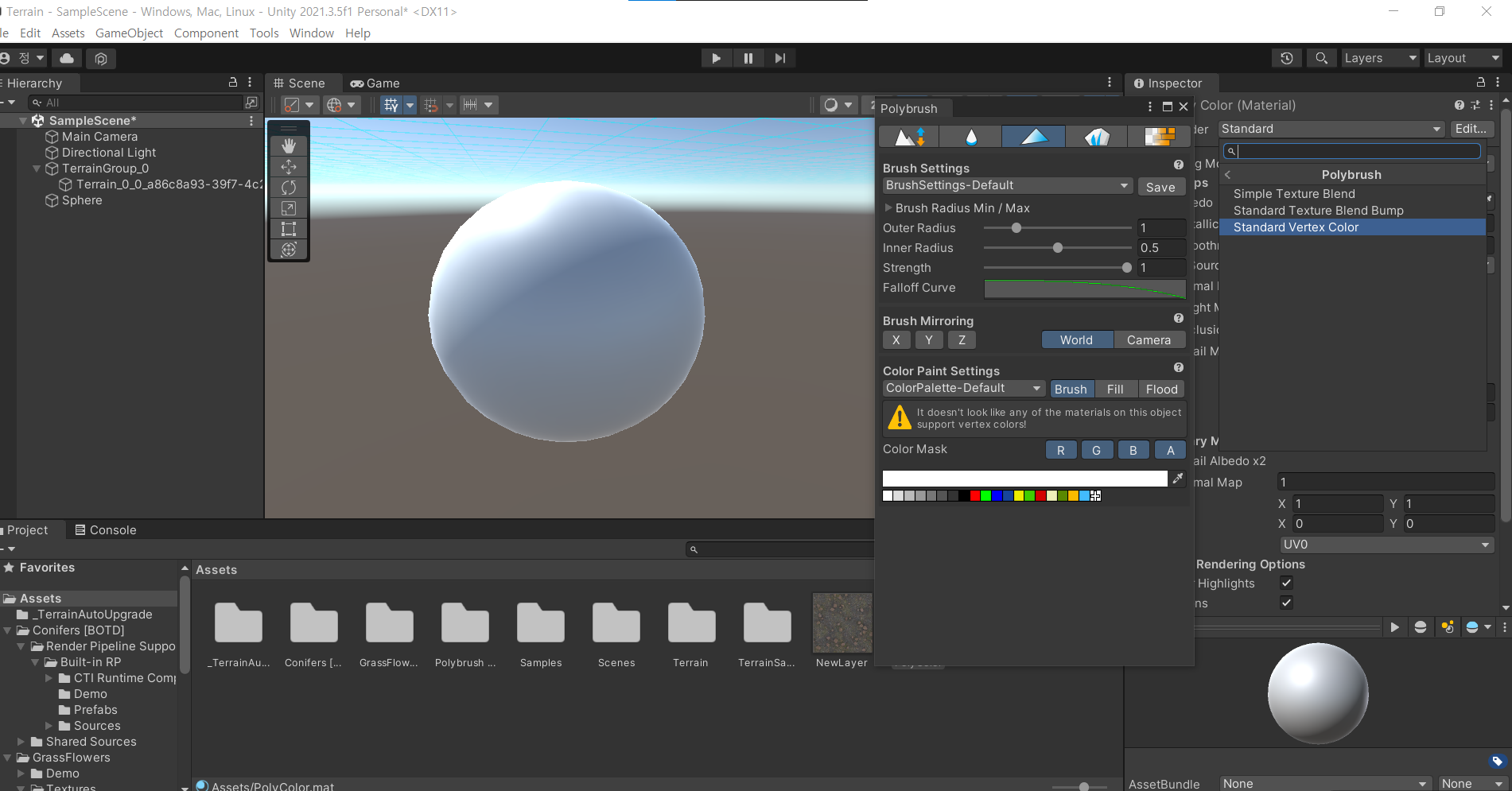Image resolution: width=1512 pixels, height=791 pixels.
Task: Select Fill paint mode
Action: 1115,389
